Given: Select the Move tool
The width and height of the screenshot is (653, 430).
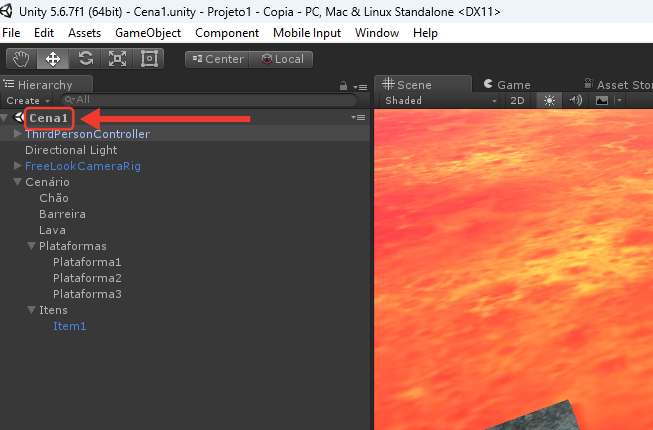Looking at the screenshot, I should [x=53, y=59].
